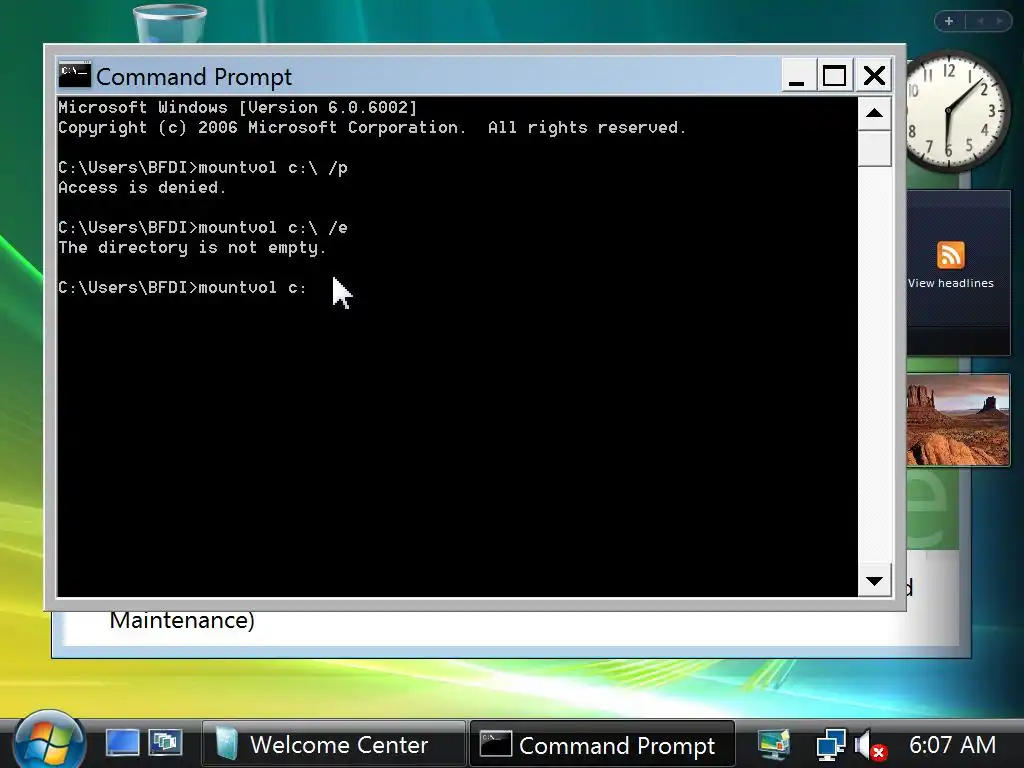Click the vertical scrollbar thumb in Command Prompt
The image size is (1024, 768).
(874, 148)
